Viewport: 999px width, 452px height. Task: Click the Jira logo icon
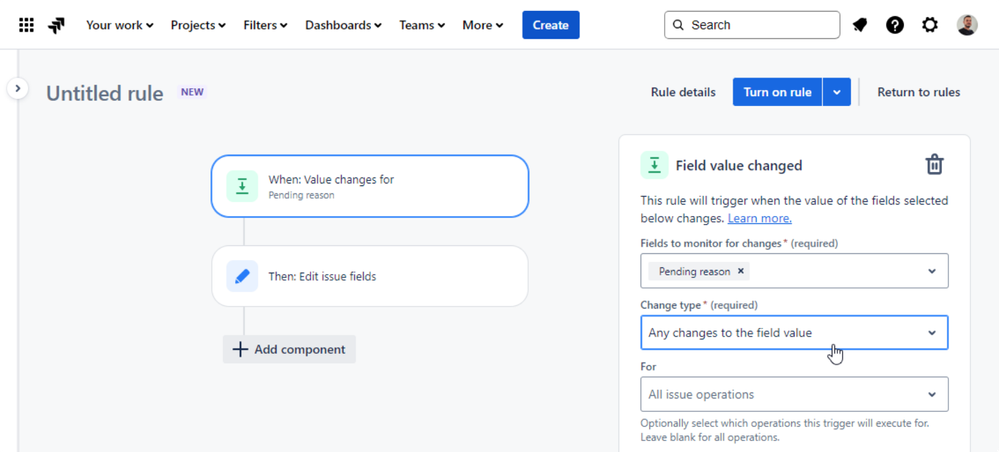[57, 25]
